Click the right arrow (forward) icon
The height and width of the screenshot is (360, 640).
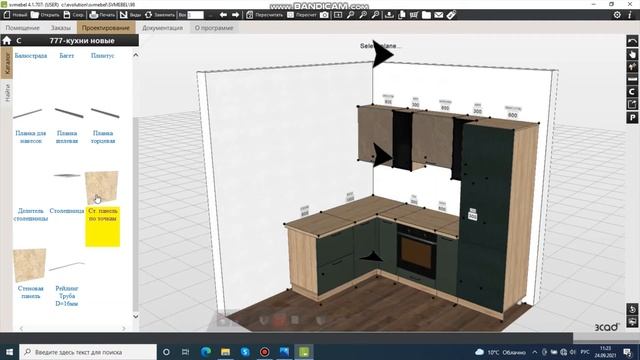pos(236,15)
